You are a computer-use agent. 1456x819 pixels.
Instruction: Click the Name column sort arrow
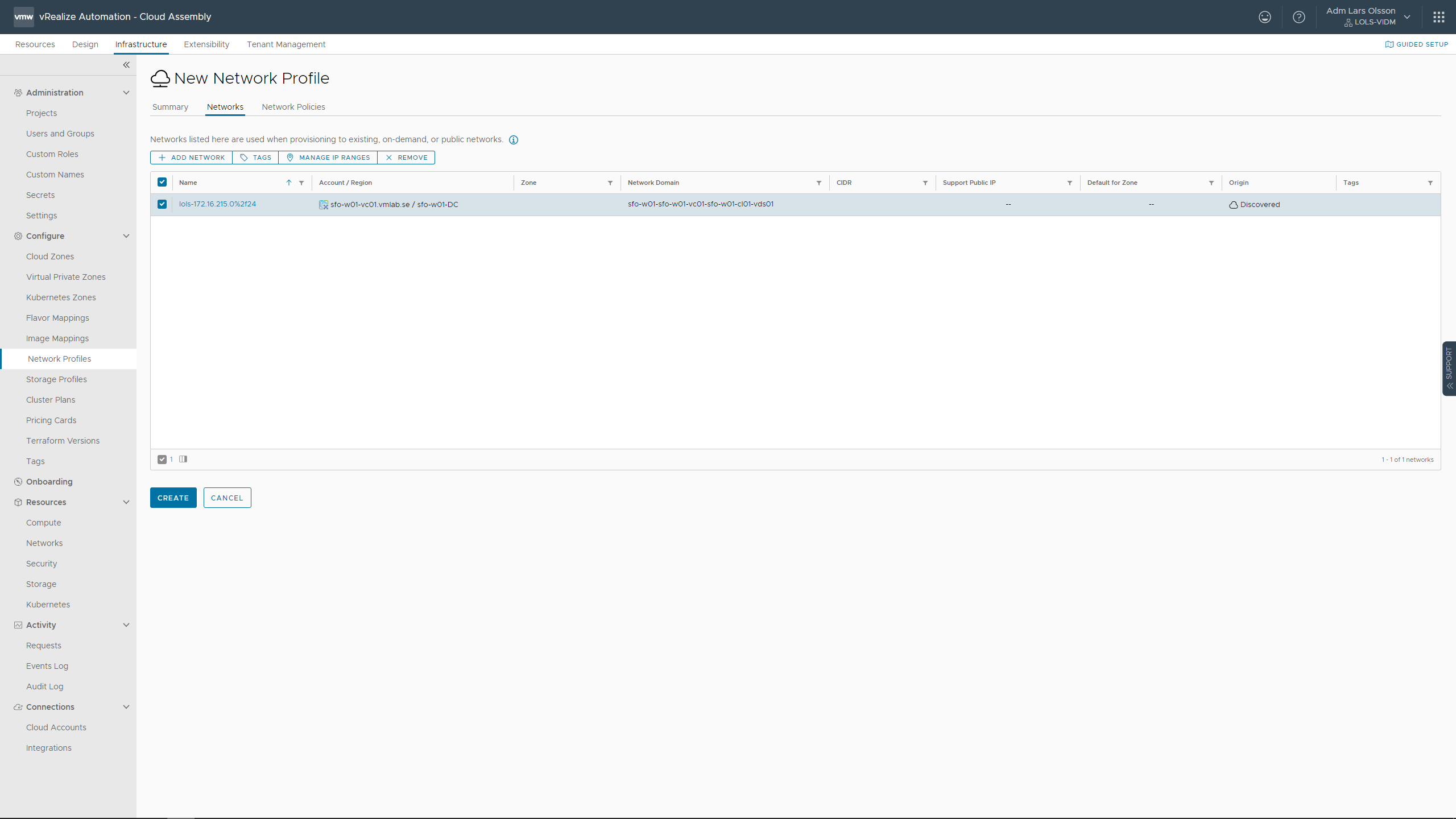click(289, 183)
